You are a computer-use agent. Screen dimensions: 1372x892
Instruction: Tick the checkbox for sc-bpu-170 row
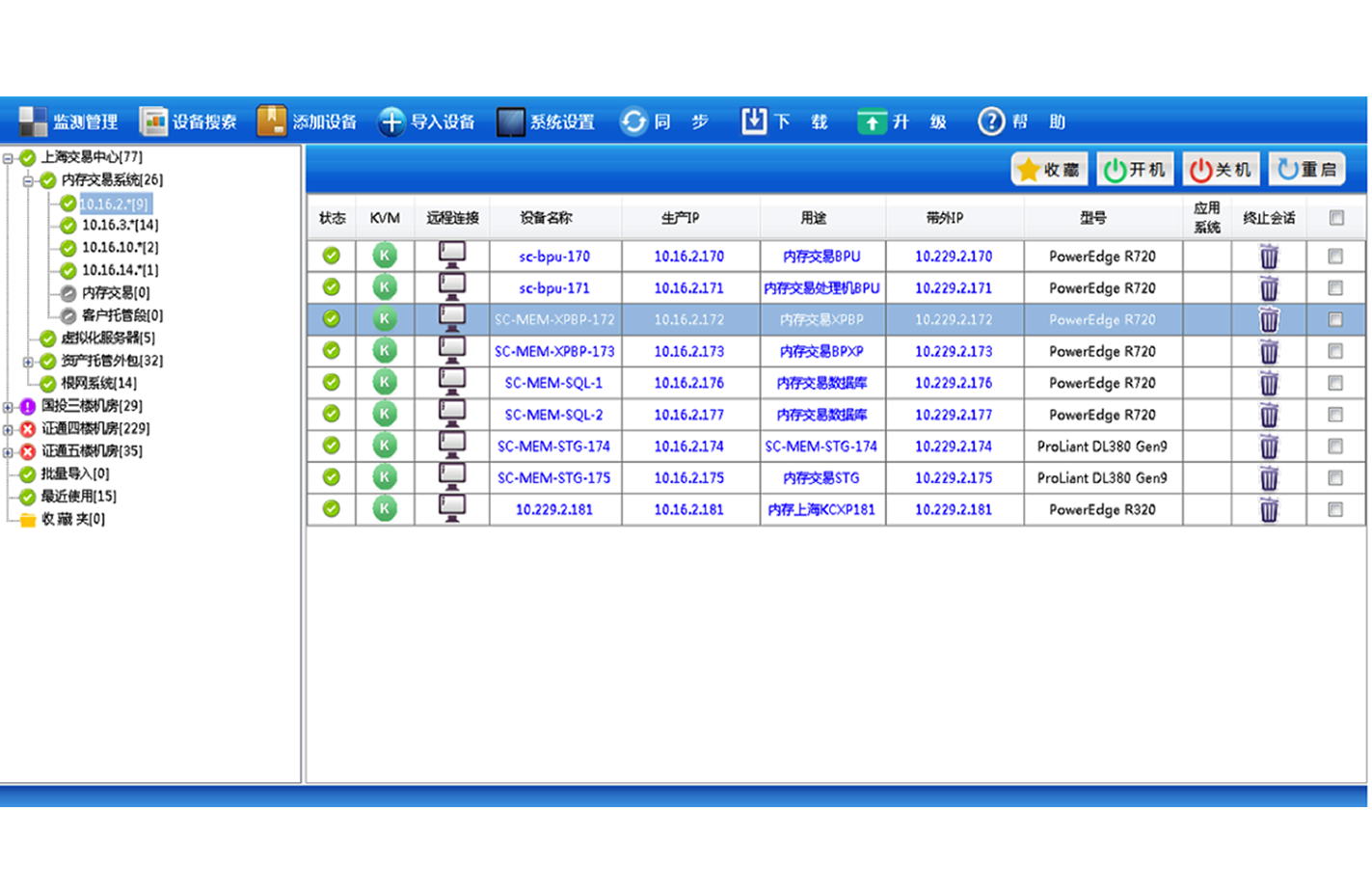click(x=1335, y=257)
